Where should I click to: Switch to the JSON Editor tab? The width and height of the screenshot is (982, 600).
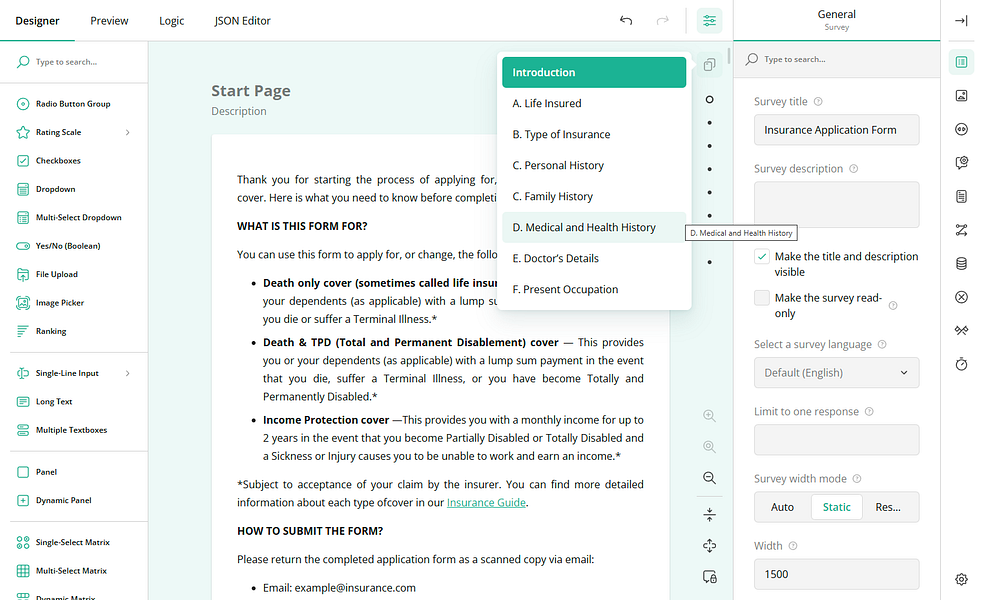pos(242,21)
